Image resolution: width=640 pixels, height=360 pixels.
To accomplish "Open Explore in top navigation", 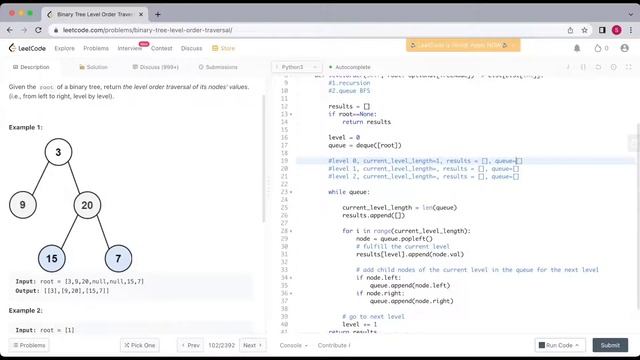I will pos(64,48).
